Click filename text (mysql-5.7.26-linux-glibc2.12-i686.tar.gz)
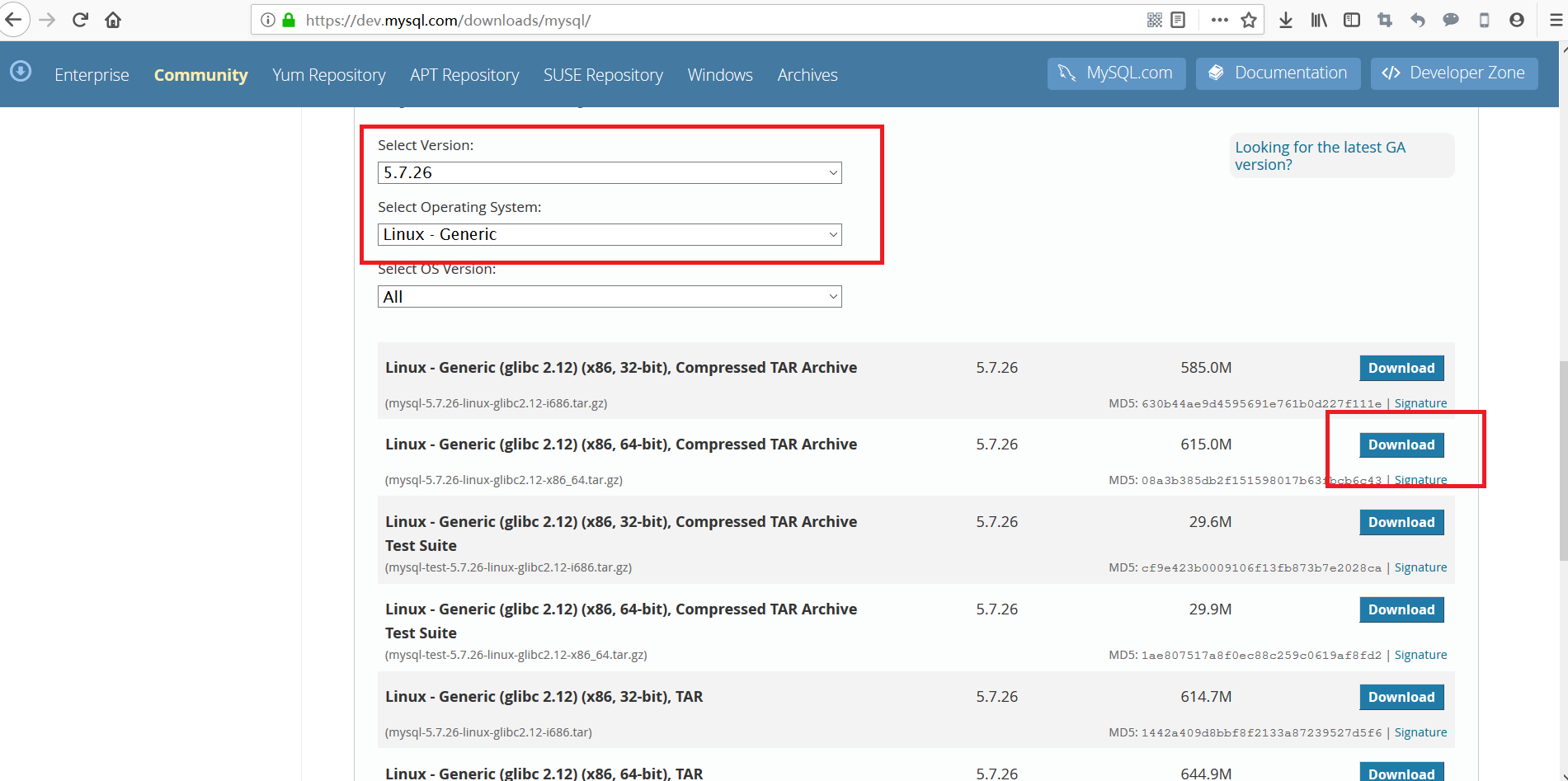 (x=497, y=403)
